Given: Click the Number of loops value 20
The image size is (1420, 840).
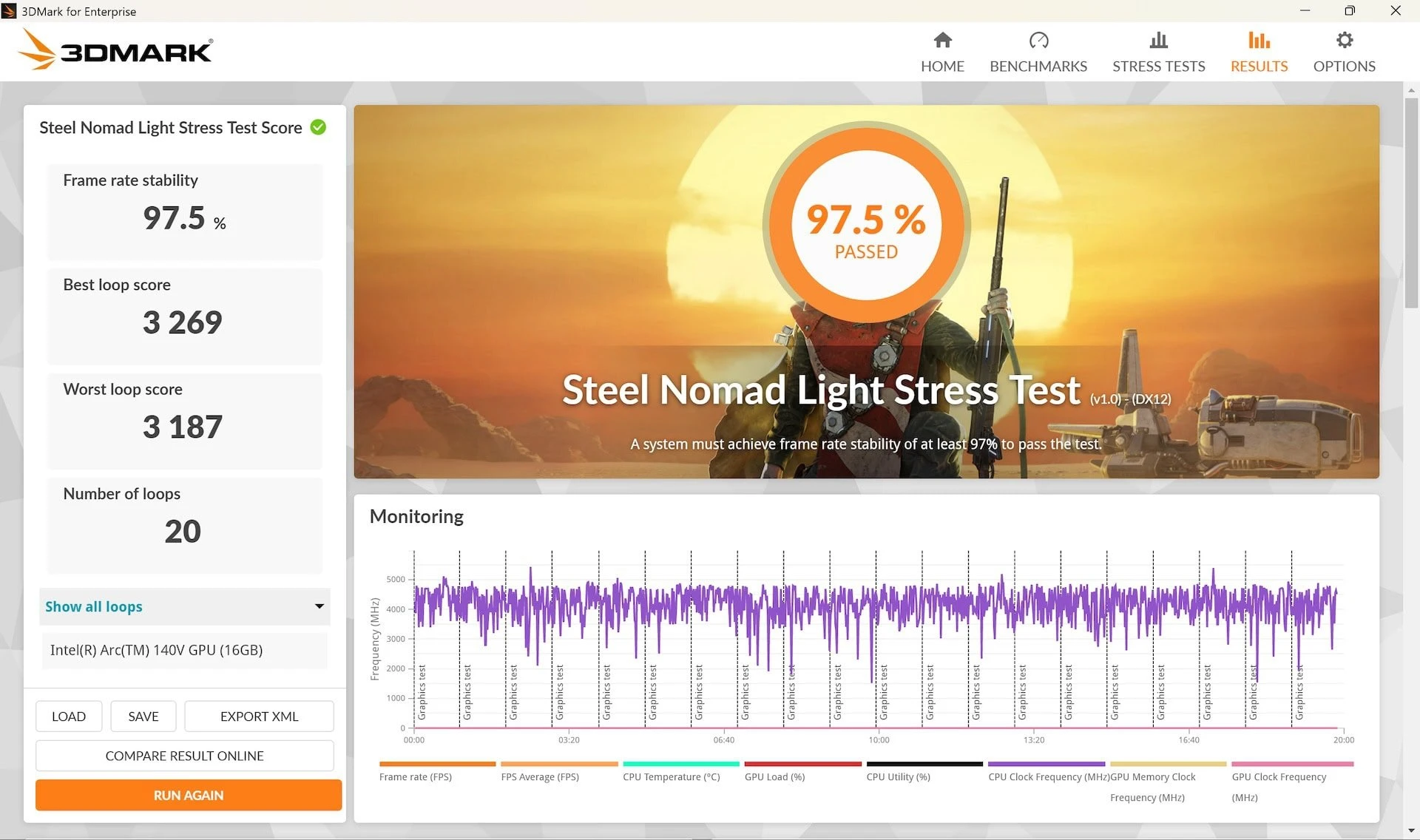Looking at the screenshot, I should [x=183, y=531].
